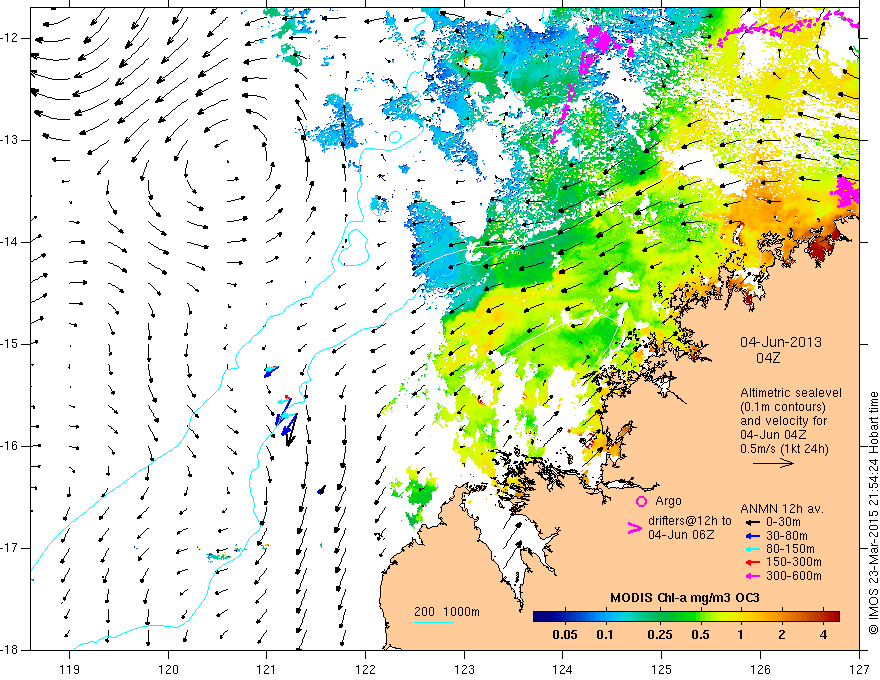Click longitude axis label 122
Image resolution: width=880 pixels, height=680 pixels.
point(365,669)
